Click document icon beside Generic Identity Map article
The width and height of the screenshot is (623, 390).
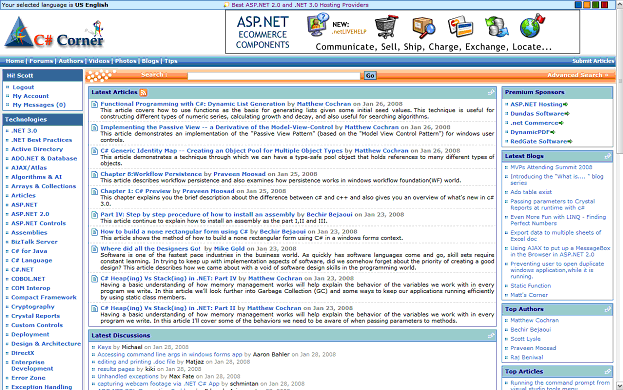pyautogui.click(x=94, y=151)
